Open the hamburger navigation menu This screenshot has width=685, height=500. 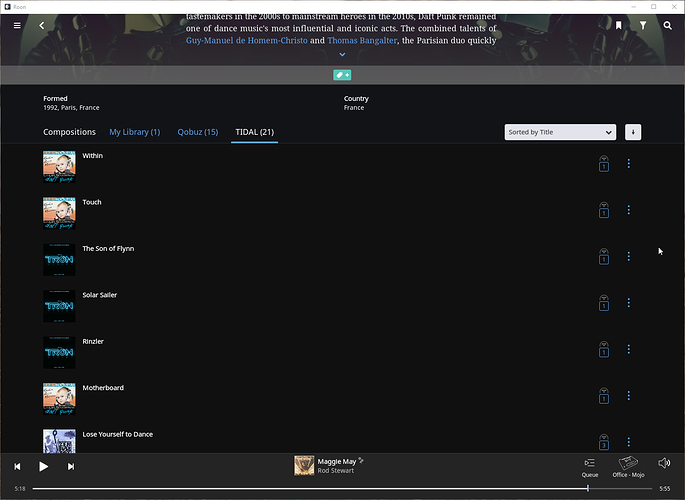coord(17,26)
